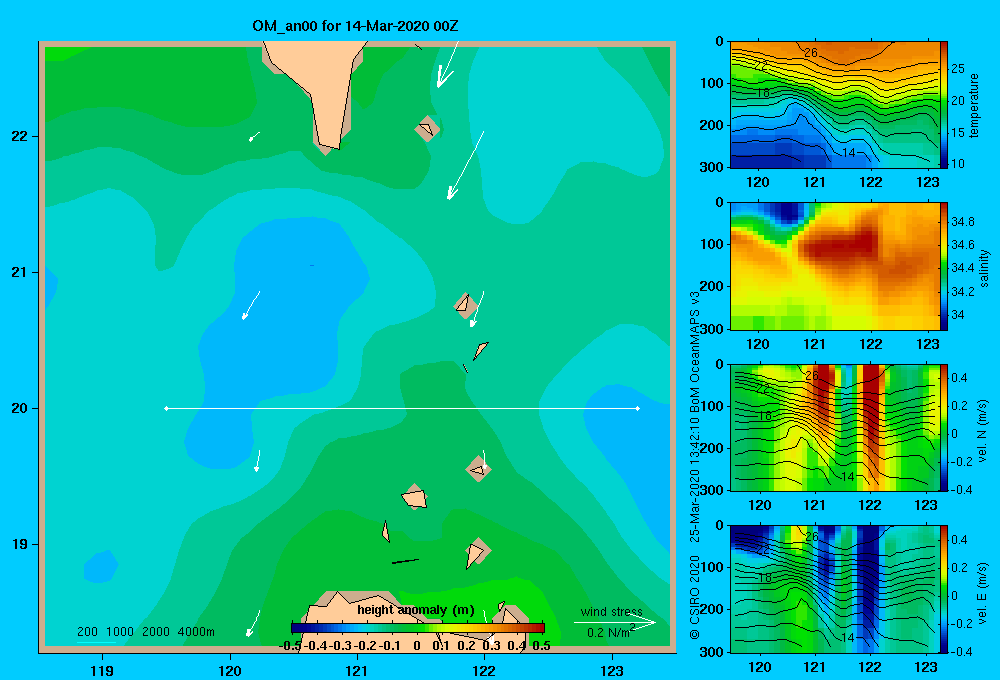The height and width of the screenshot is (680, 1000).
Task: Click the salinity colorbar
Action: [944, 266]
